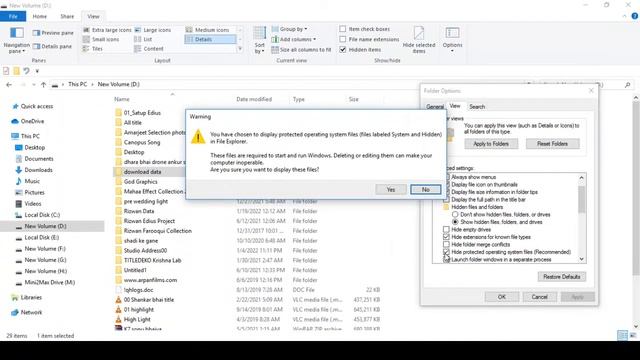Expand the This PC breadcrumb chevron
Viewport: 640px width, 360px height.
coord(93,84)
